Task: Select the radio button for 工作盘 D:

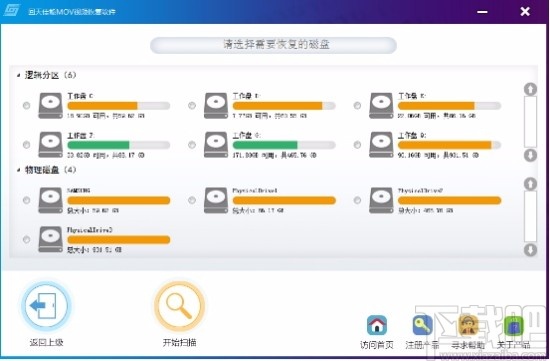Action: pyautogui.click(x=192, y=105)
